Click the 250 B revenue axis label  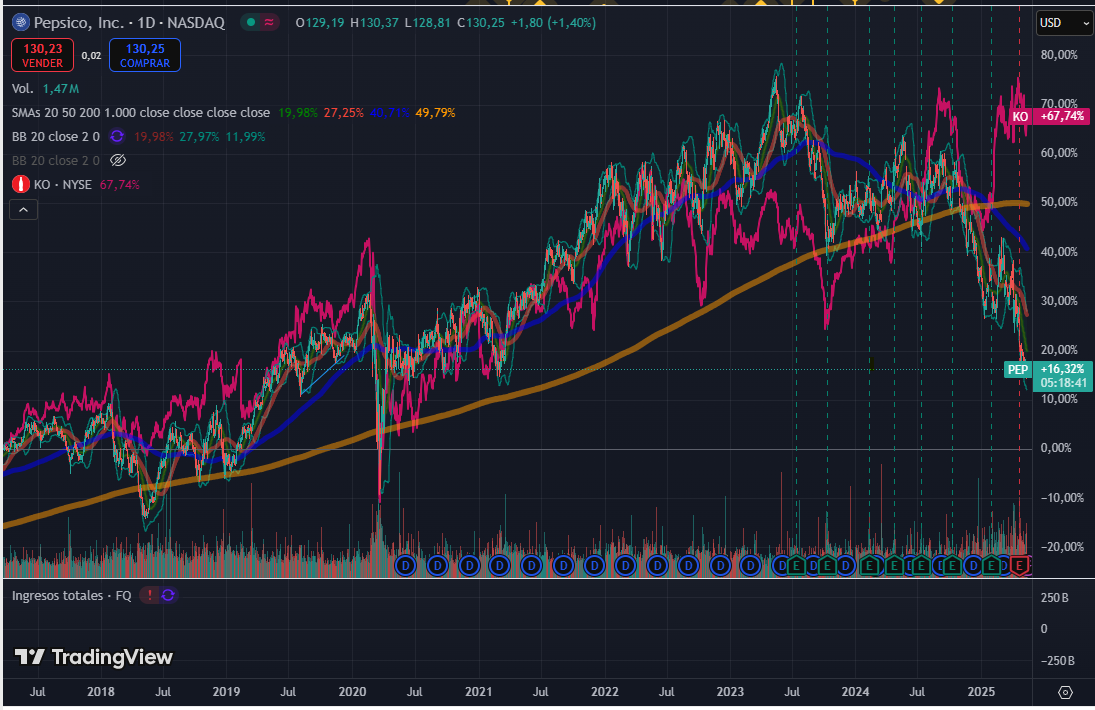1054,598
